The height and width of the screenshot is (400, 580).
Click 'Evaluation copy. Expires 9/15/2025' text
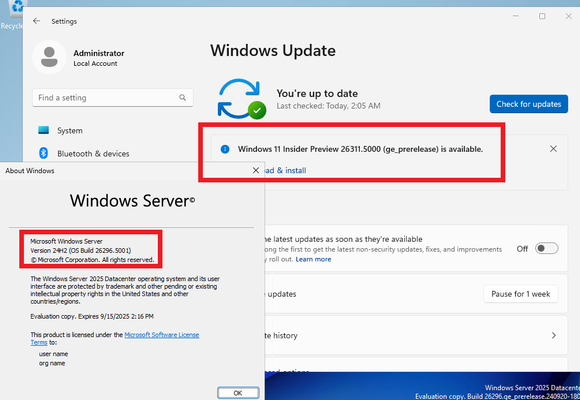pos(92,316)
